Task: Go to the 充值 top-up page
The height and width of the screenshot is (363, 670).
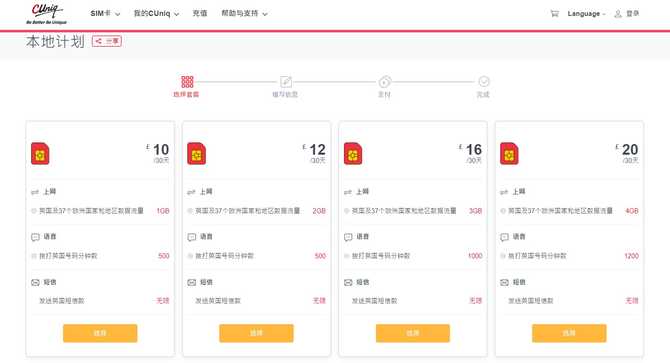Action: [200, 13]
